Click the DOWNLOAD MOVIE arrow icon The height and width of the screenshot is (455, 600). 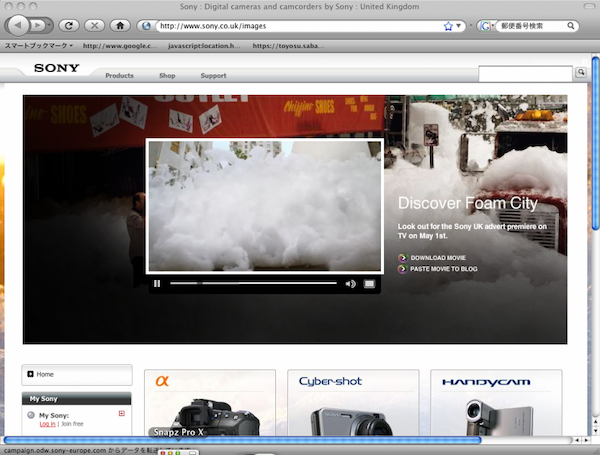[x=402, y=258]
